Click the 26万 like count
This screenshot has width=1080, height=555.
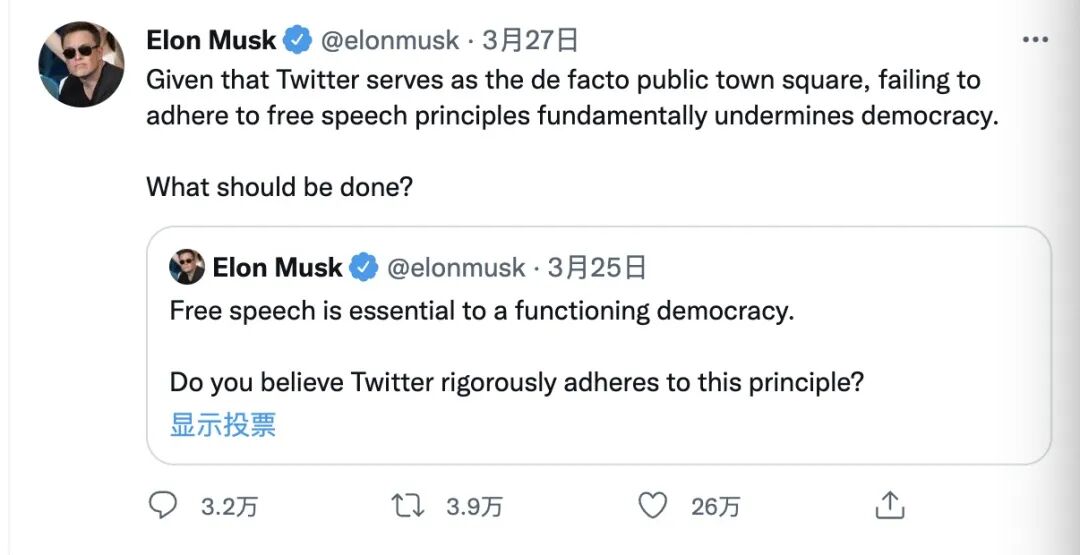[715, 507]
